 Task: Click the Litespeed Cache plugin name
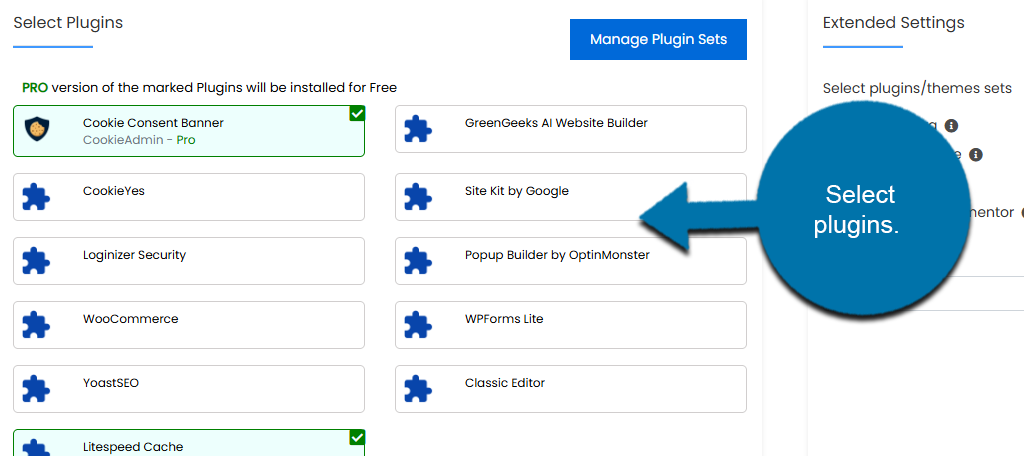point(133,447)
